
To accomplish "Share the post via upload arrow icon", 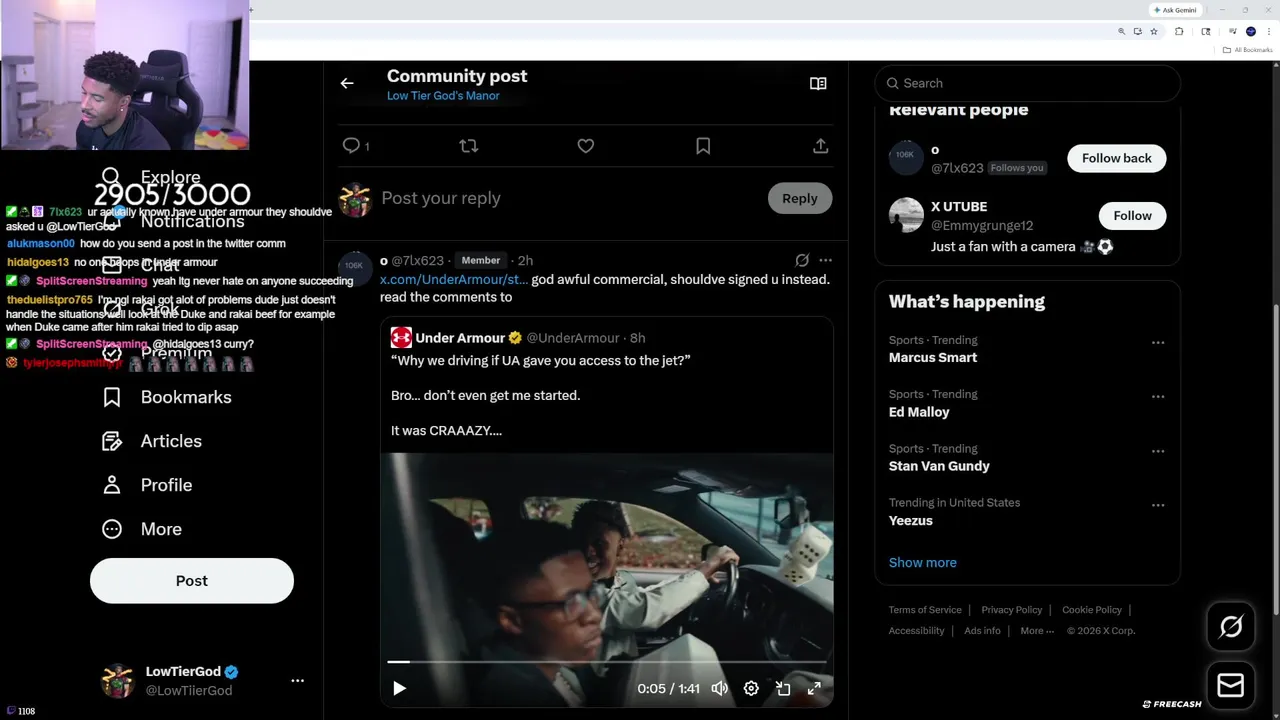I will (x=820, y=146).
